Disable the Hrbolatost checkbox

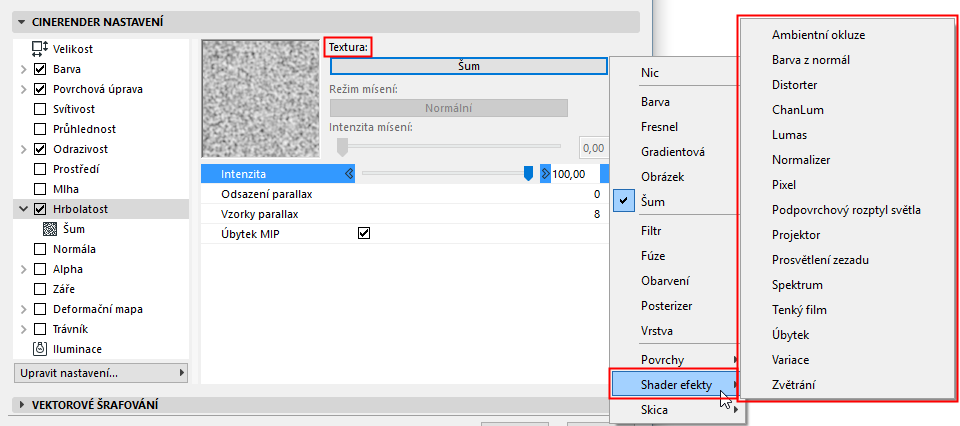[40, 209]
